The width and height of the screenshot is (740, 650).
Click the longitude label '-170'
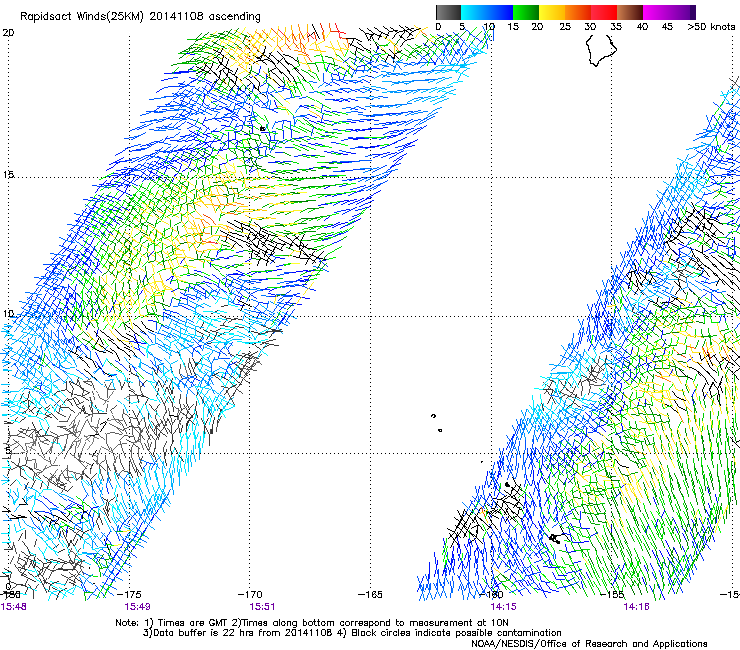250,594
